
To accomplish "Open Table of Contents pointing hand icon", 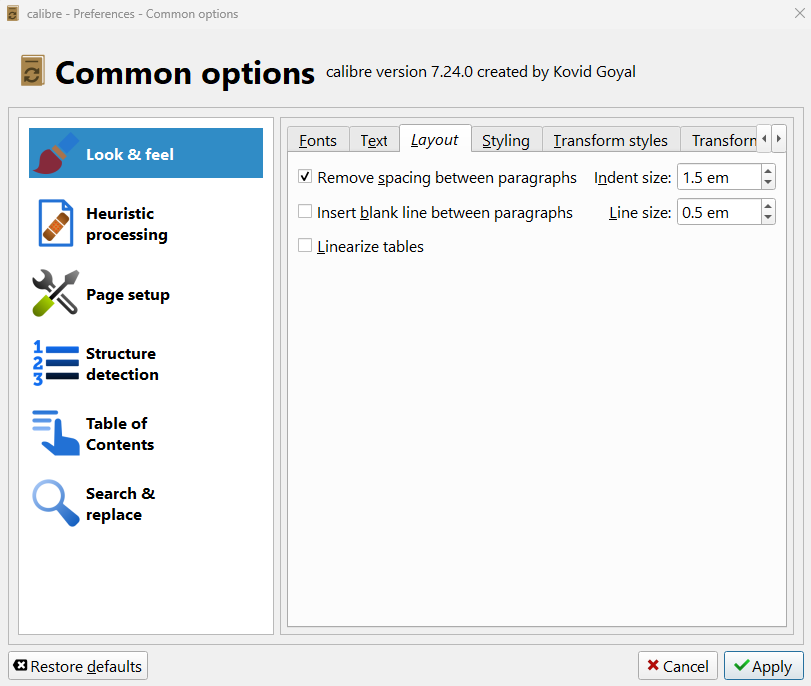I will [56, 433].
